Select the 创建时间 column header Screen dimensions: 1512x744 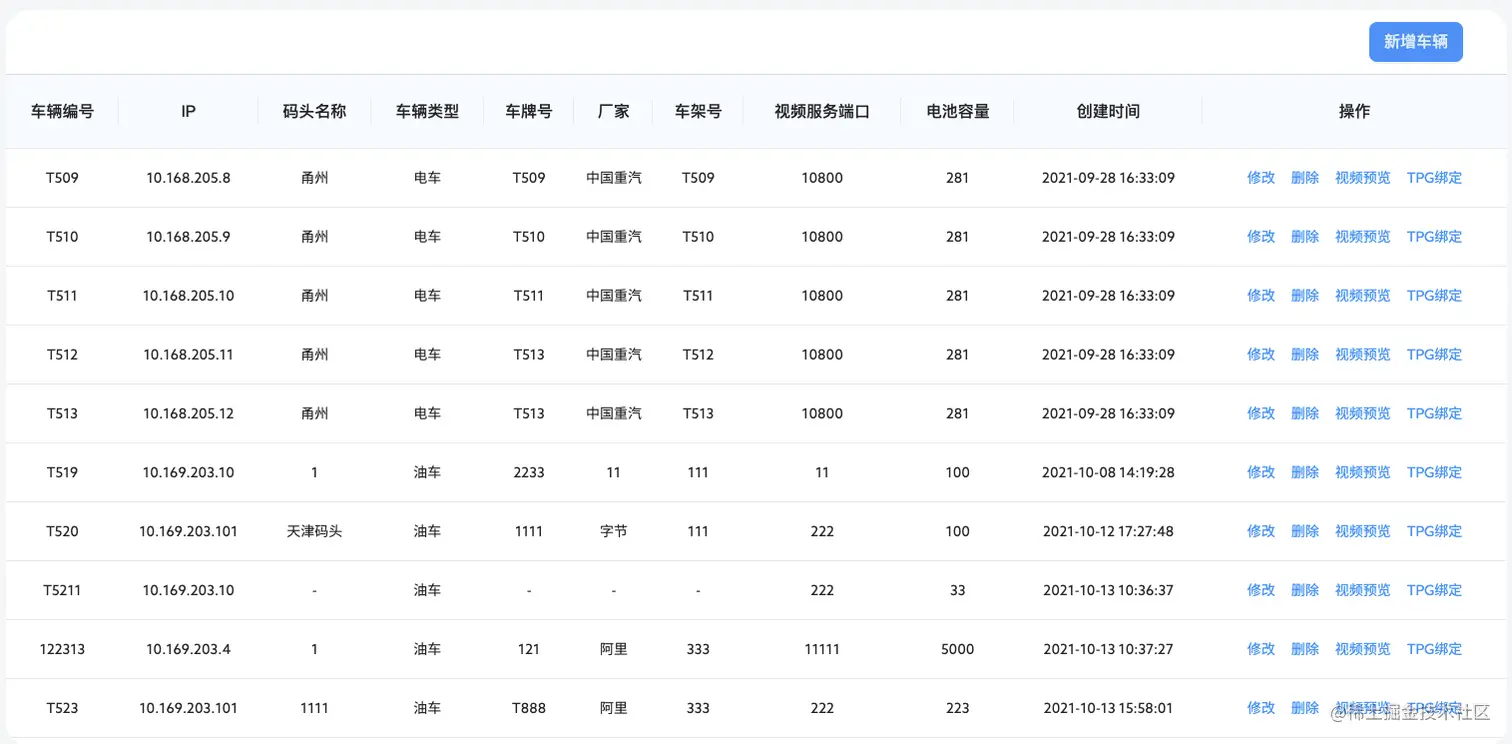pos(1108,112)
